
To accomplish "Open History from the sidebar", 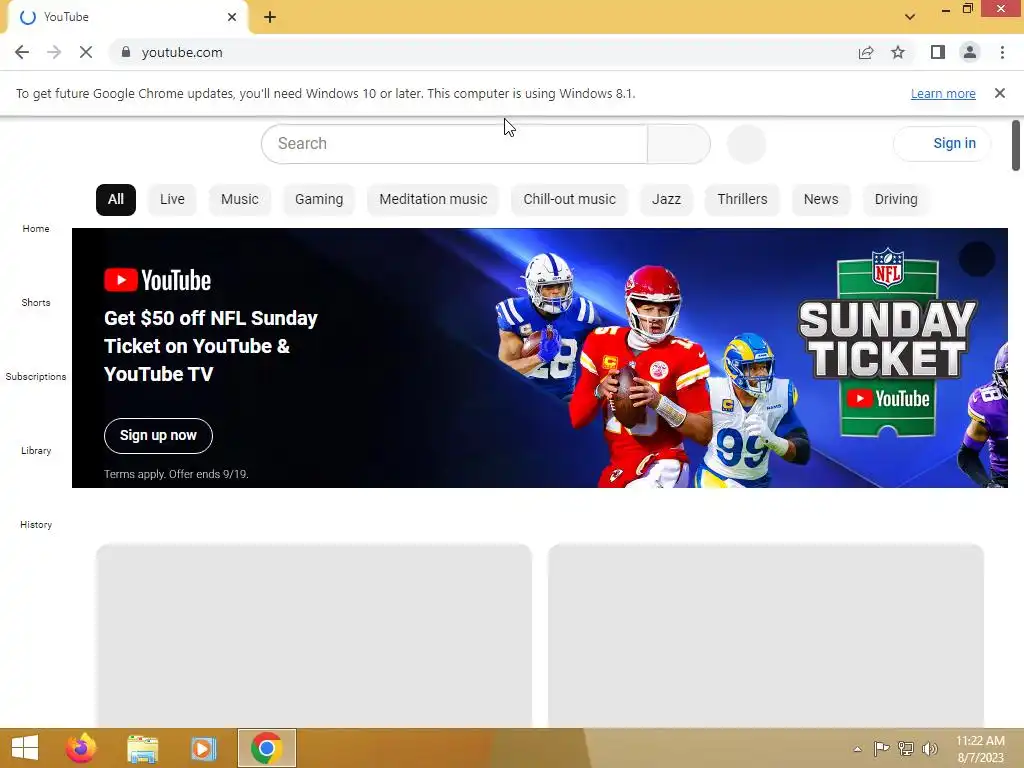I will click(x=36, y=524).
